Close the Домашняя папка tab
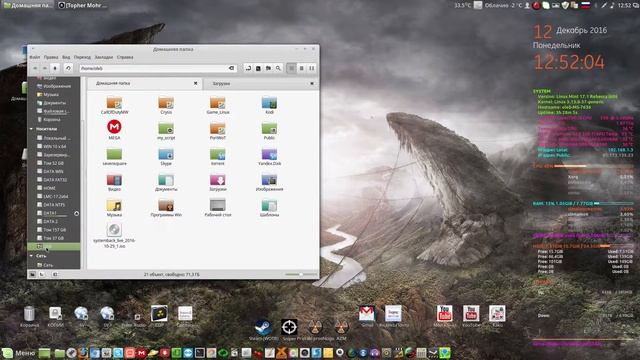Screen dimensions: 640x360 click(196, 83)
